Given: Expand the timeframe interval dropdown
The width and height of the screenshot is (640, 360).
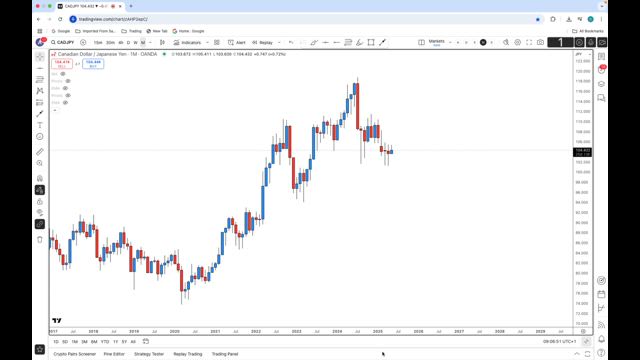Looking at the screenshot, I should click(150, 42).
